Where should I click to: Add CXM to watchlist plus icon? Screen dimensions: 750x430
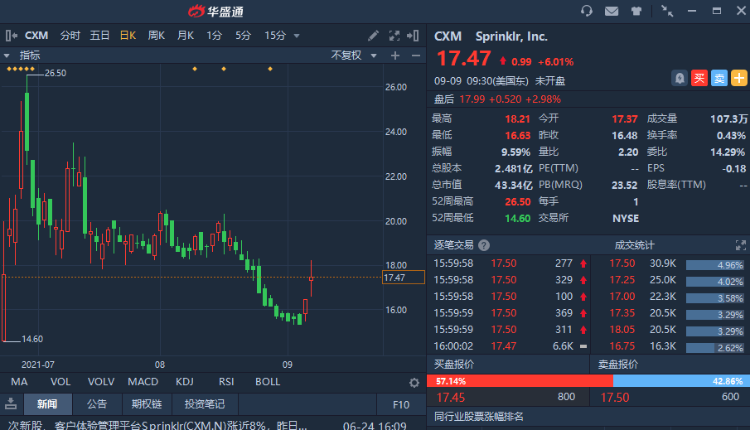click(739, 78)
